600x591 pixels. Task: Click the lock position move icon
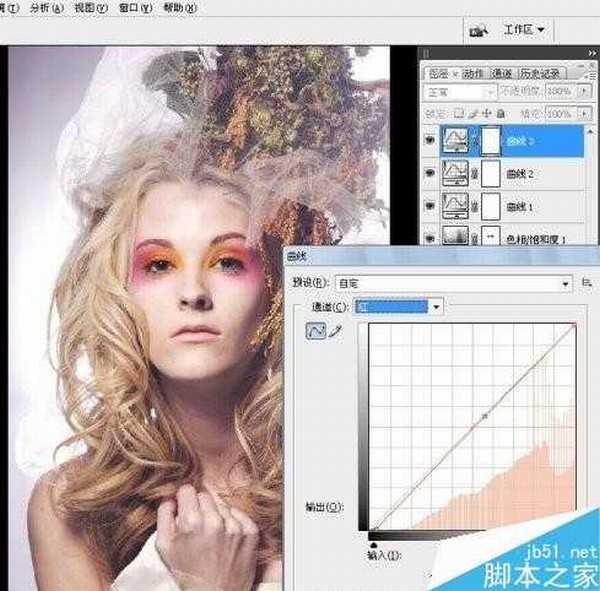[487, 113]
